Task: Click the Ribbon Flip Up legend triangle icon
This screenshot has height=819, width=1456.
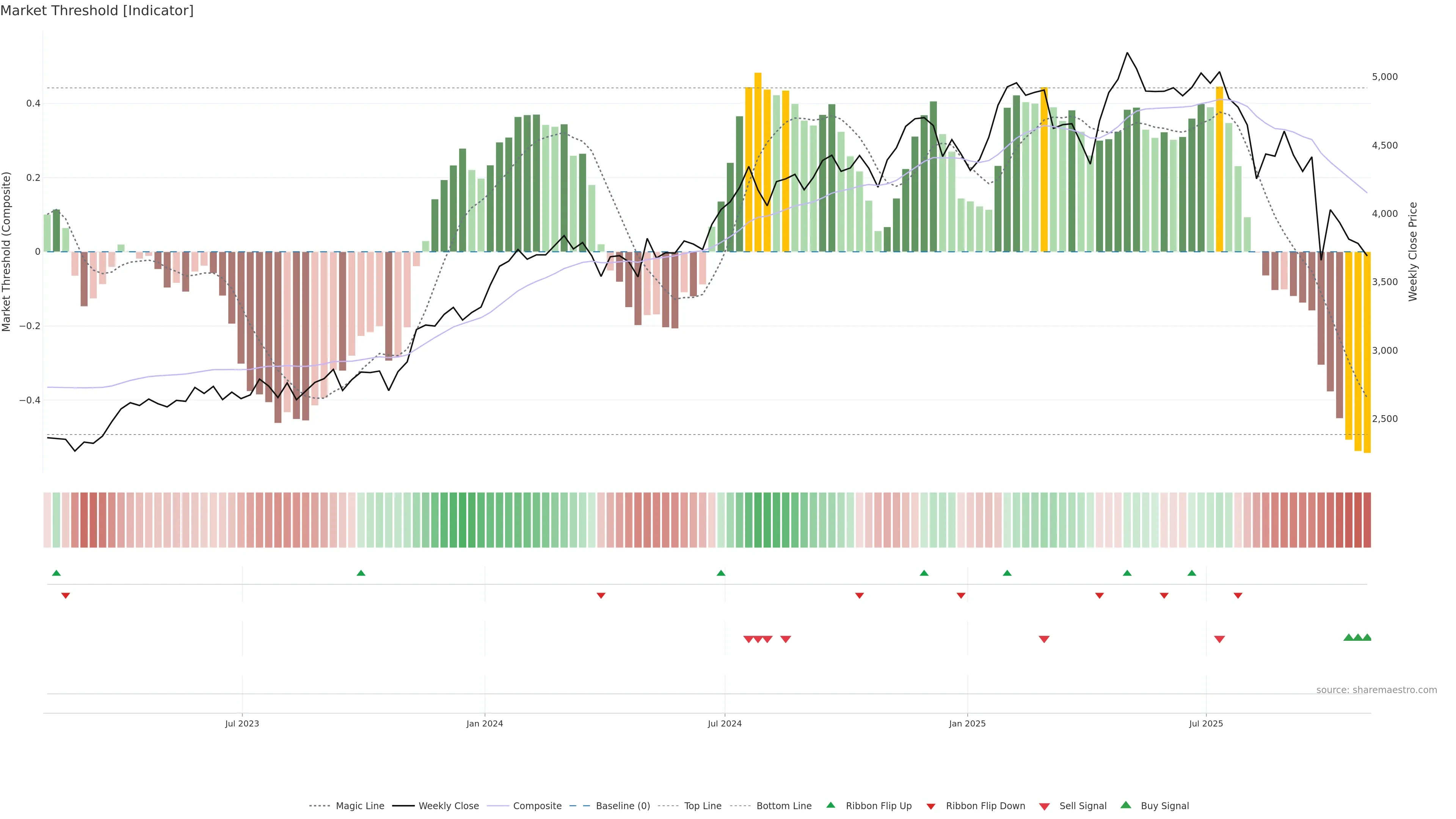Action: 830,805
